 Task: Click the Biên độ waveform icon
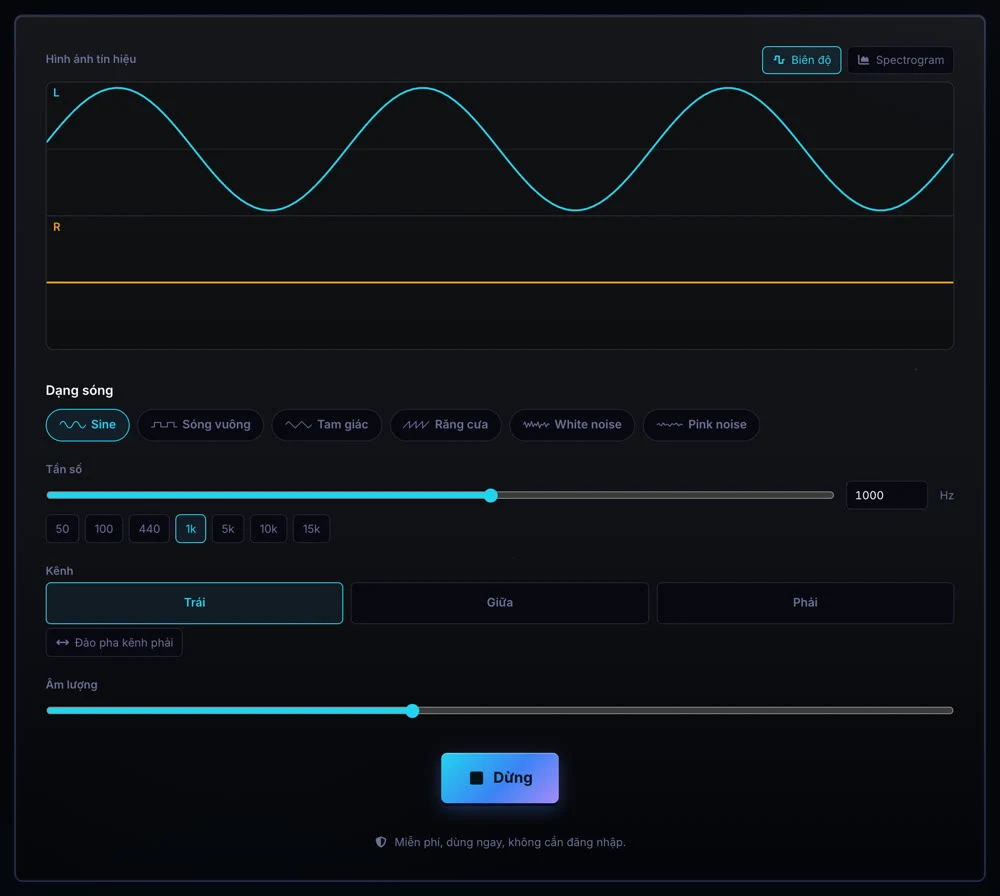click(779, 60)
